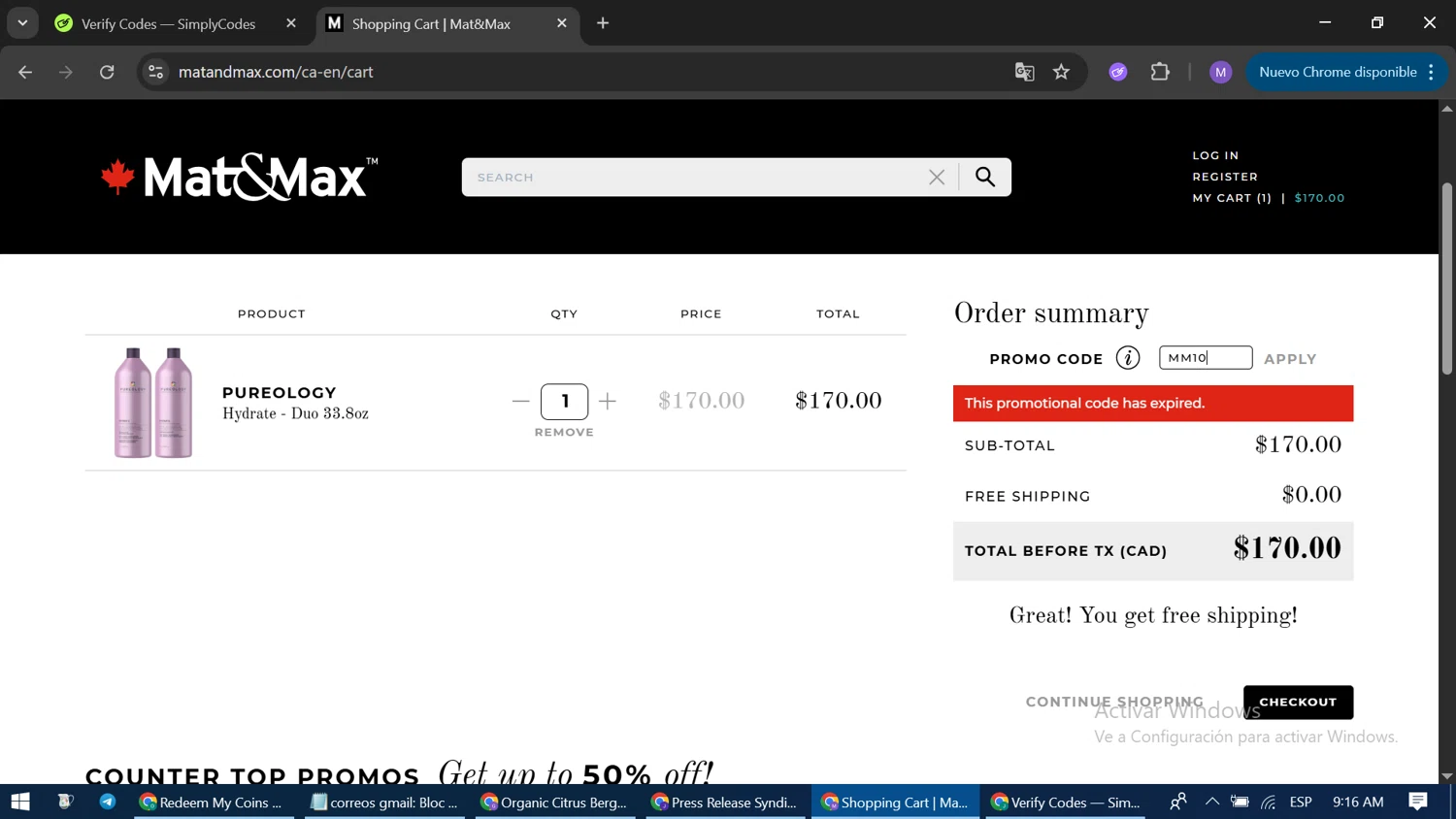Click APPLY promo code button
The image size is (1456, 819).
pyautogui.click(x=1290, y=359)
